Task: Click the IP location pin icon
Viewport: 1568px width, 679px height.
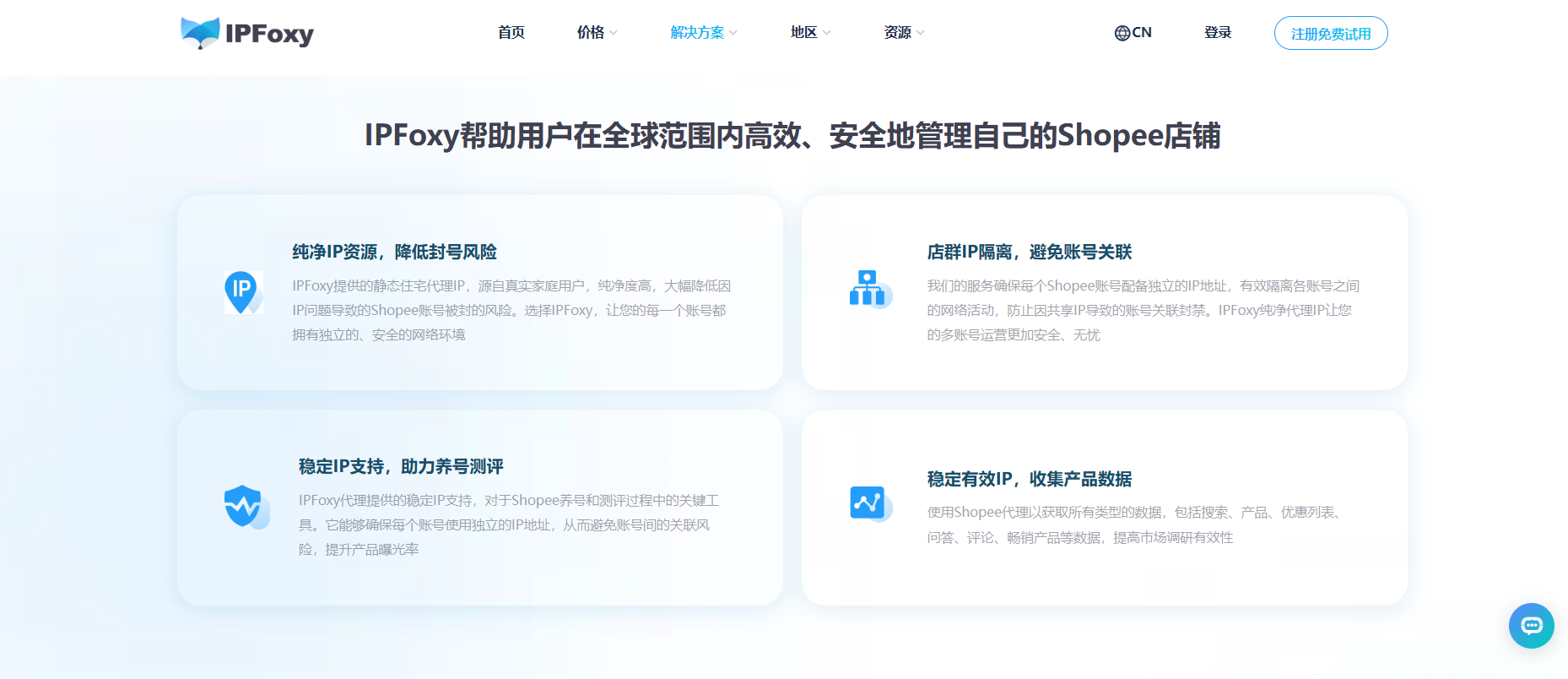Action: [243, 292]
